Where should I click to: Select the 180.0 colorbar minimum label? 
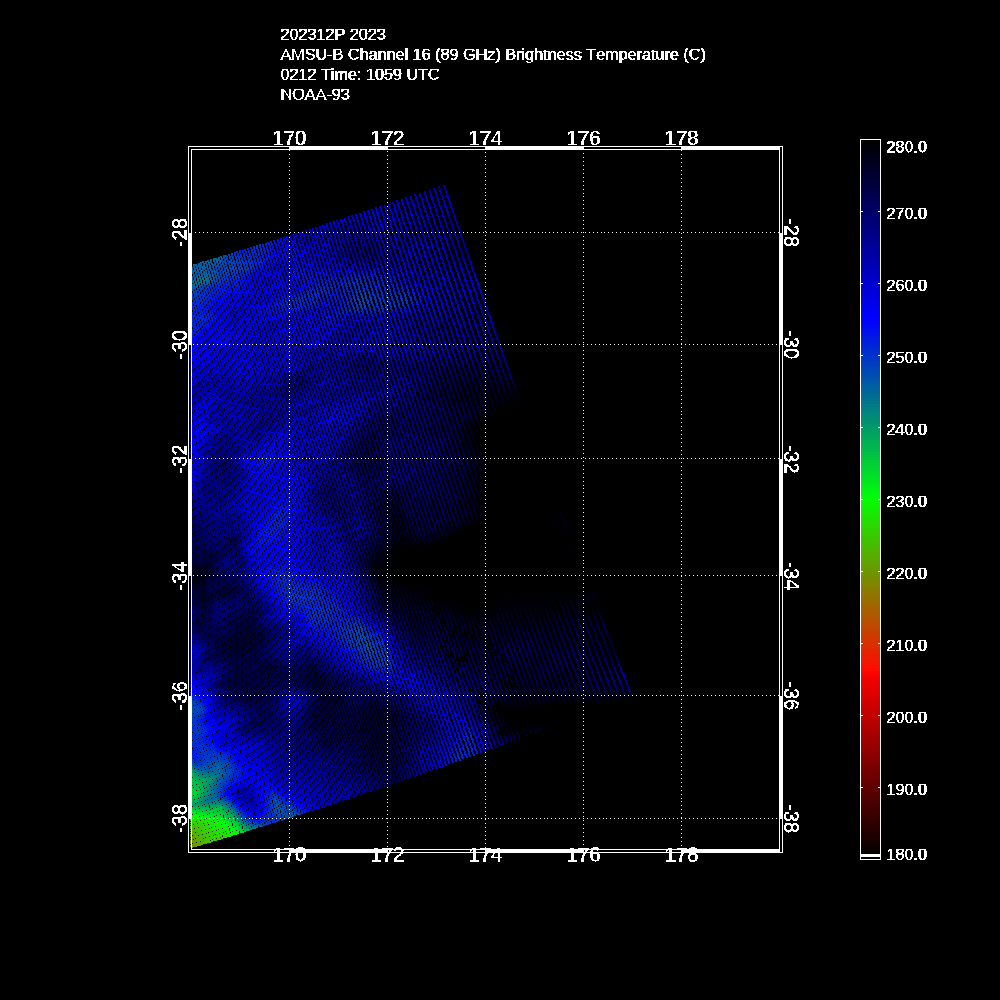(x=907, y=854)
